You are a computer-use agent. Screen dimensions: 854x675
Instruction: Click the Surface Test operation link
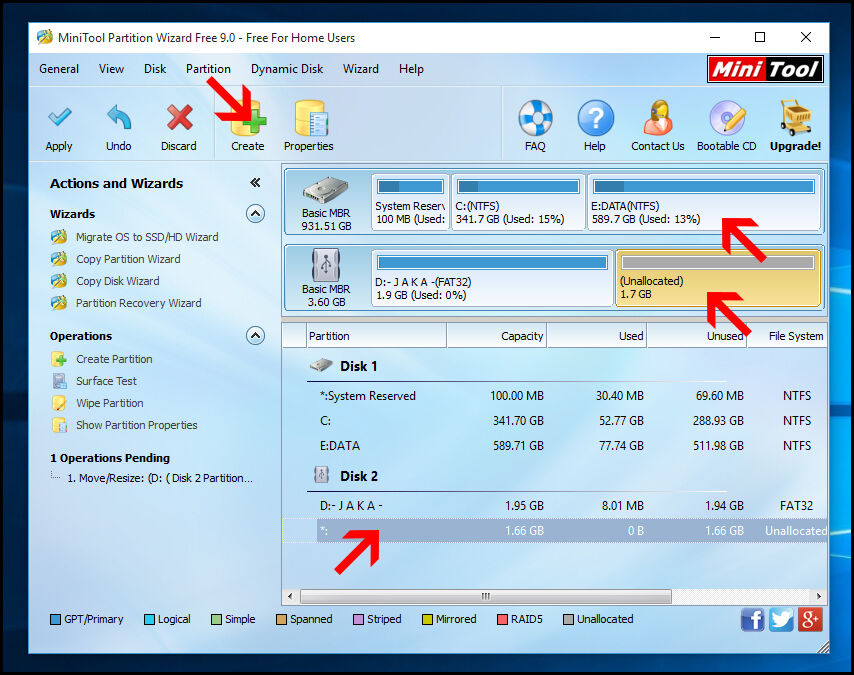coord(106,381)
